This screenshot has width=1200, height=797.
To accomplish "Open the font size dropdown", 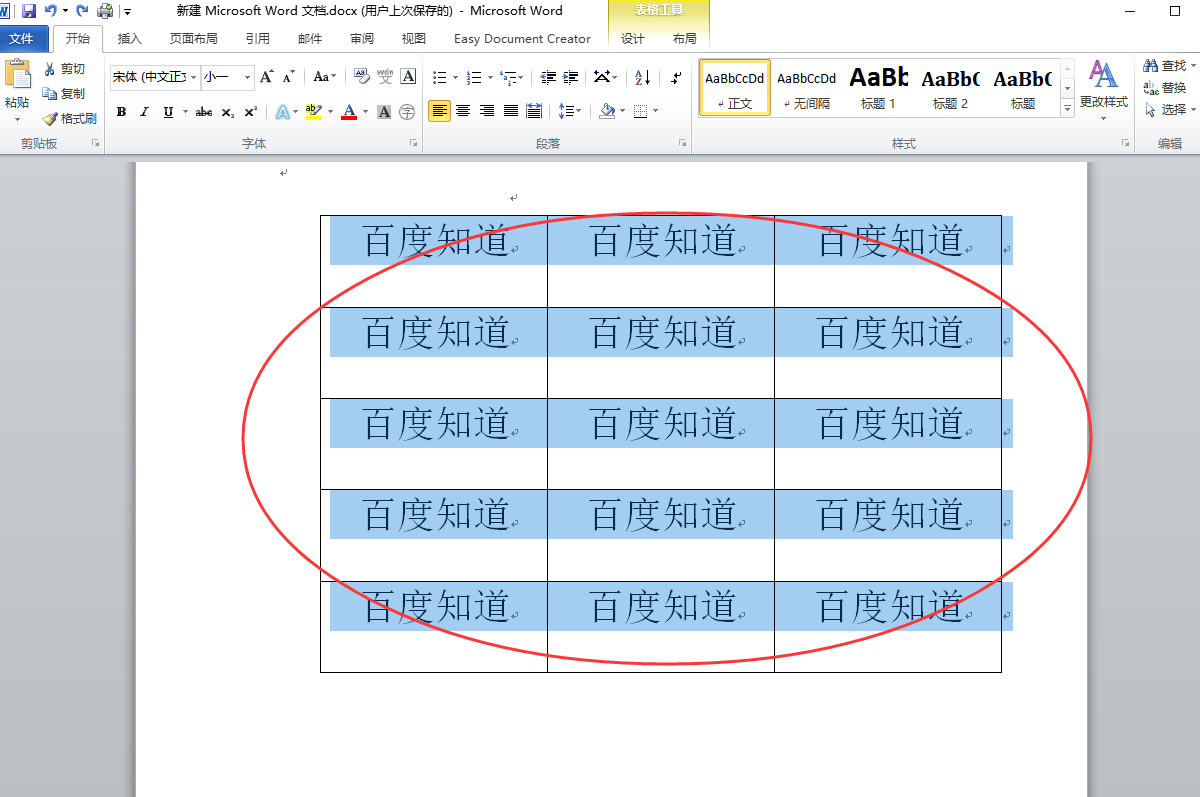I will (245, 77).
